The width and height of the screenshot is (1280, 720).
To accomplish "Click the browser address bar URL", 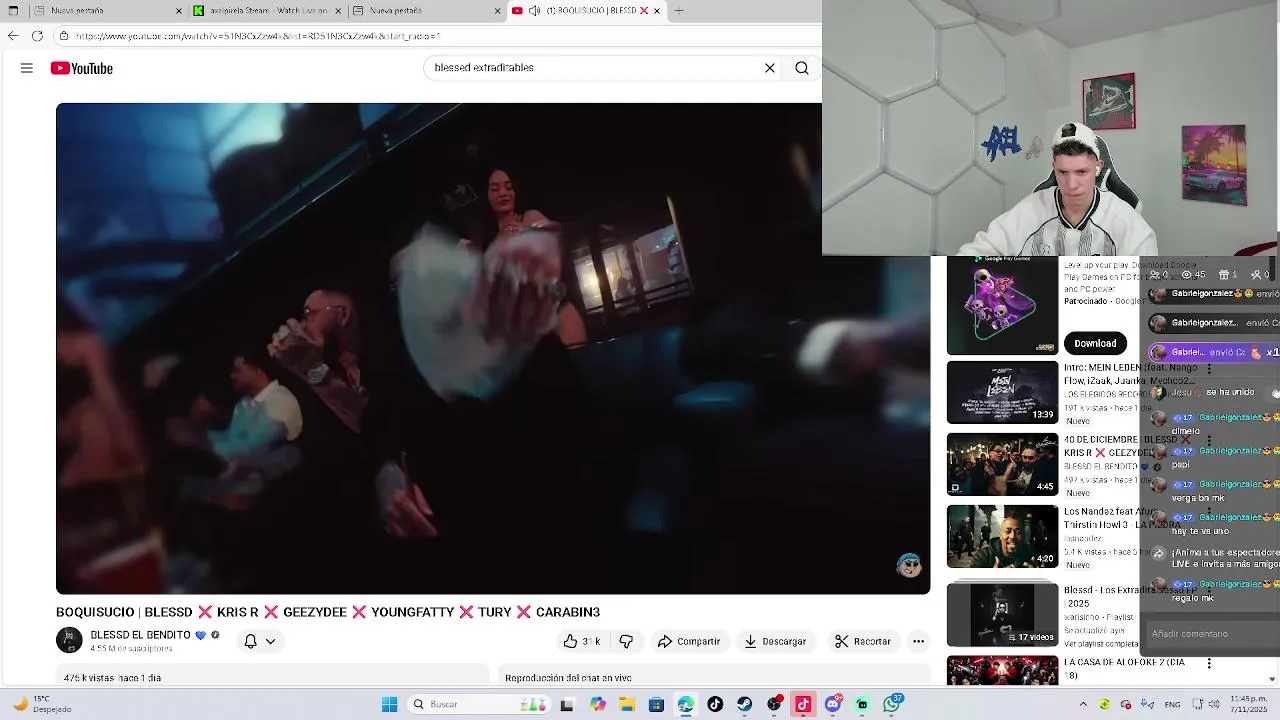I will (x=258, y=36).
